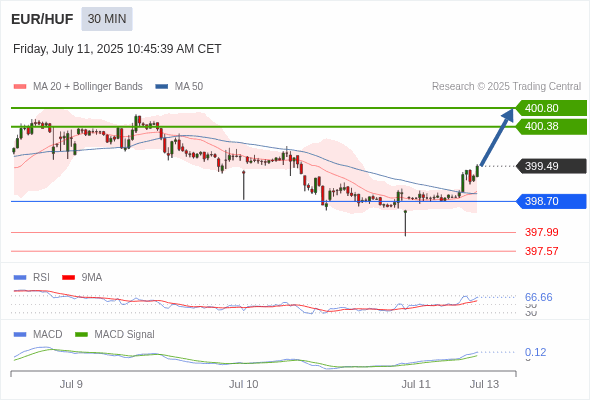Image resolution: width=590 pixels, height=400 pixels.
Task: Click the black 399.49 current price tag
Action: (x=551, y=166)
